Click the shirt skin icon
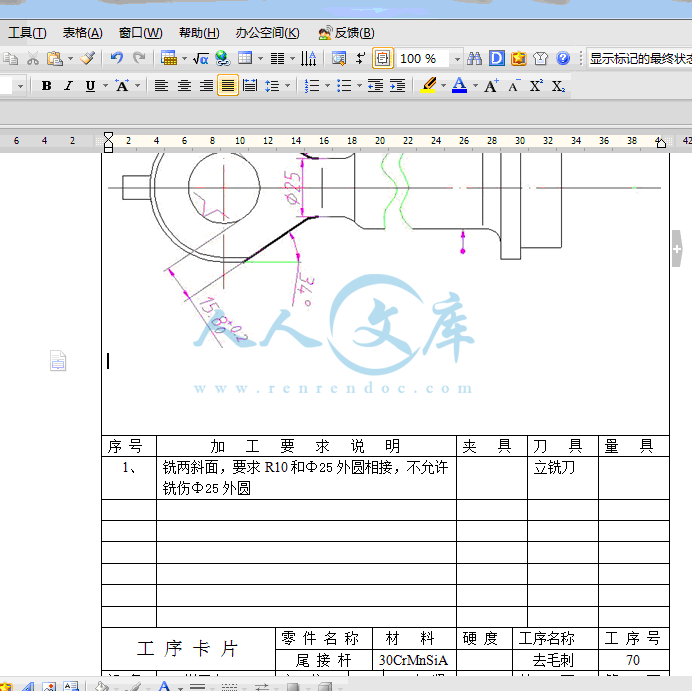 tap(540, 58)
